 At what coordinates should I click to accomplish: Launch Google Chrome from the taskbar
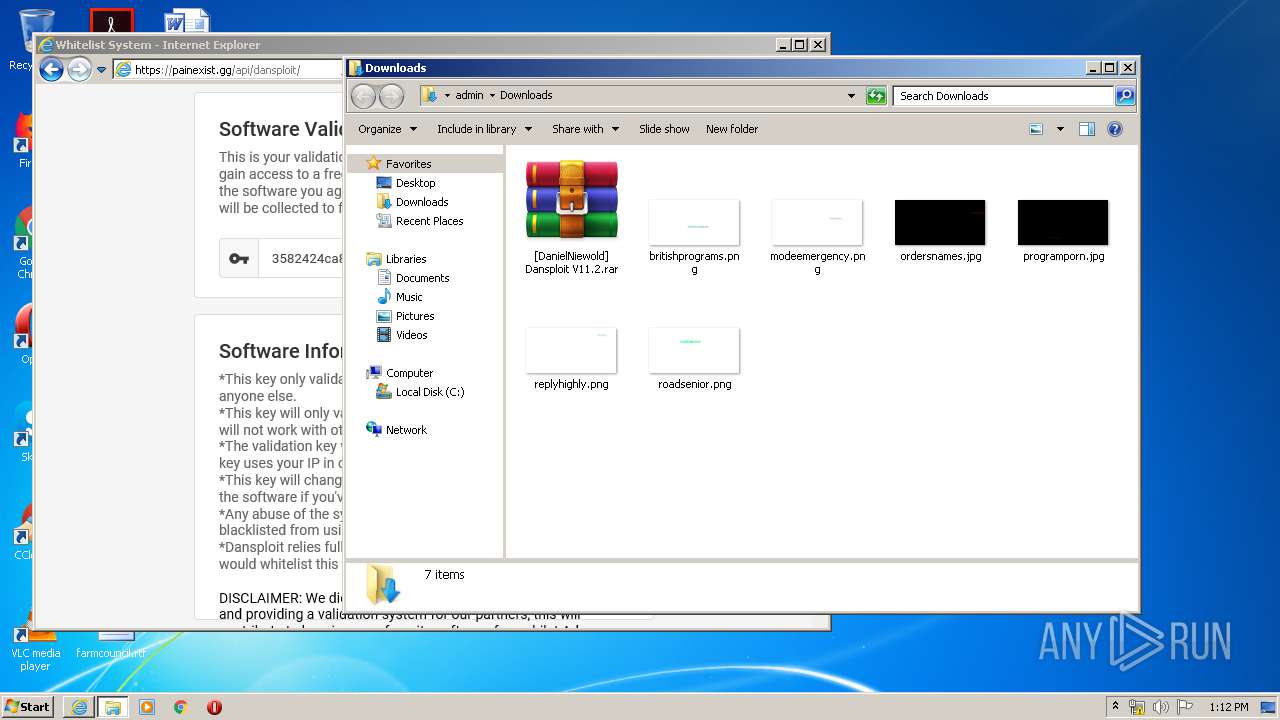tap(180, 706)
